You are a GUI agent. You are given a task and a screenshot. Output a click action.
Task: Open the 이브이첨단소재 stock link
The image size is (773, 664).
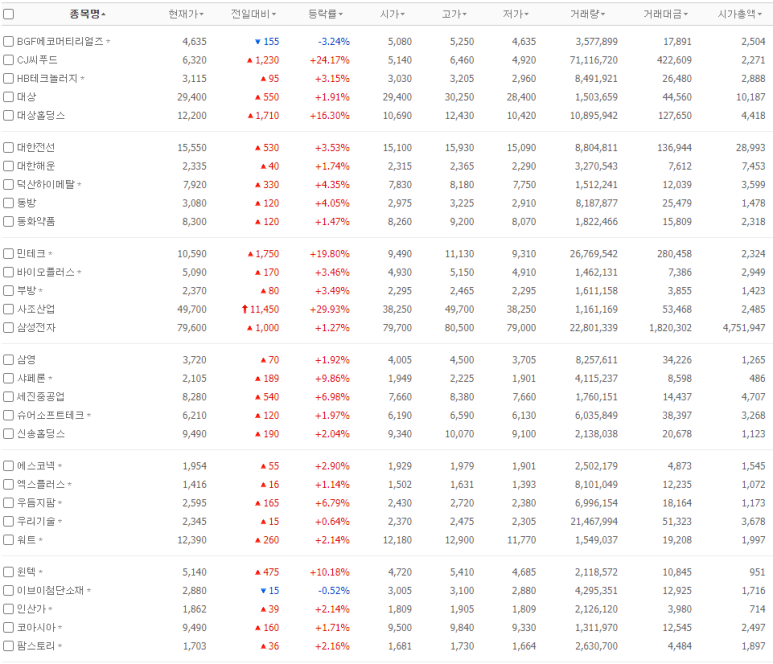point(51,591)
